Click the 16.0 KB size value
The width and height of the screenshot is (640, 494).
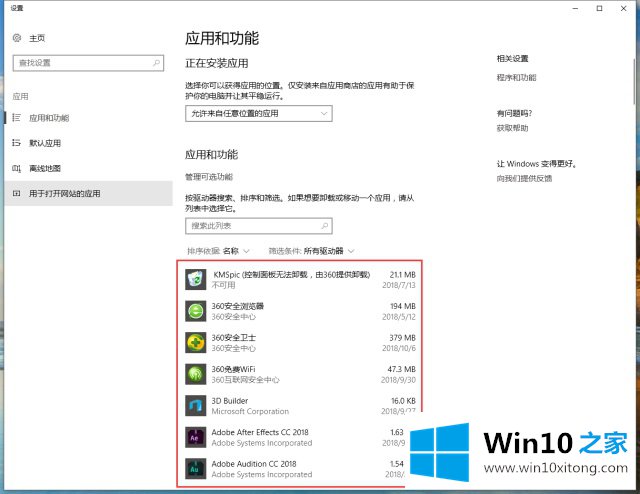(403, 401)
